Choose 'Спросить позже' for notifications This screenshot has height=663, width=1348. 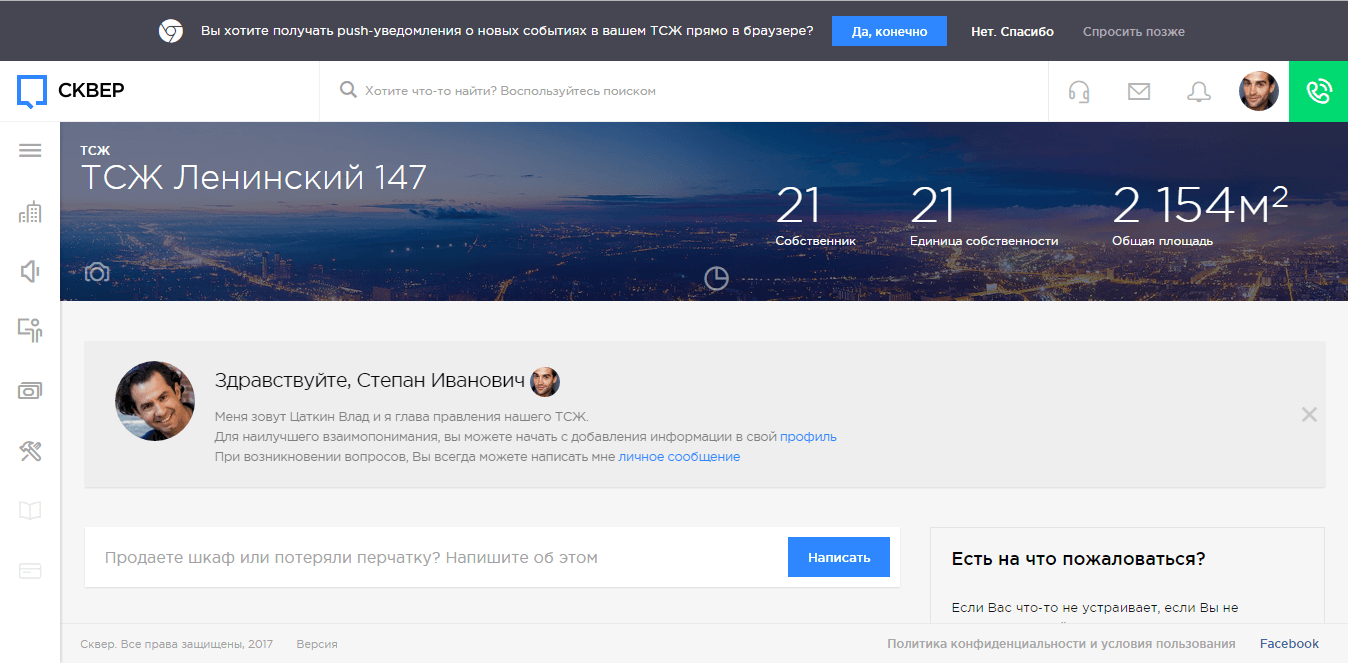[1133, 31]
